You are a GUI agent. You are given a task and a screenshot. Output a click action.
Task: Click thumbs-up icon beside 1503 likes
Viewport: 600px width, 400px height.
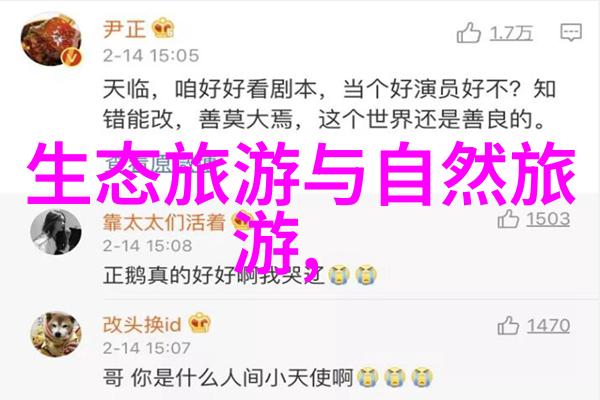click(x=508, y=219)
